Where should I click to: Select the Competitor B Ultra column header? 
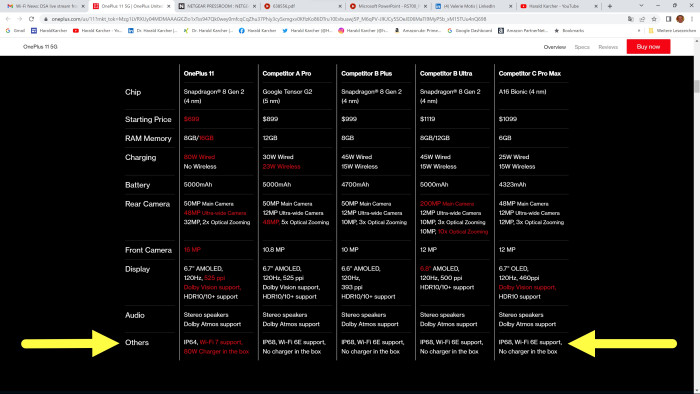(x=446, y=73)
